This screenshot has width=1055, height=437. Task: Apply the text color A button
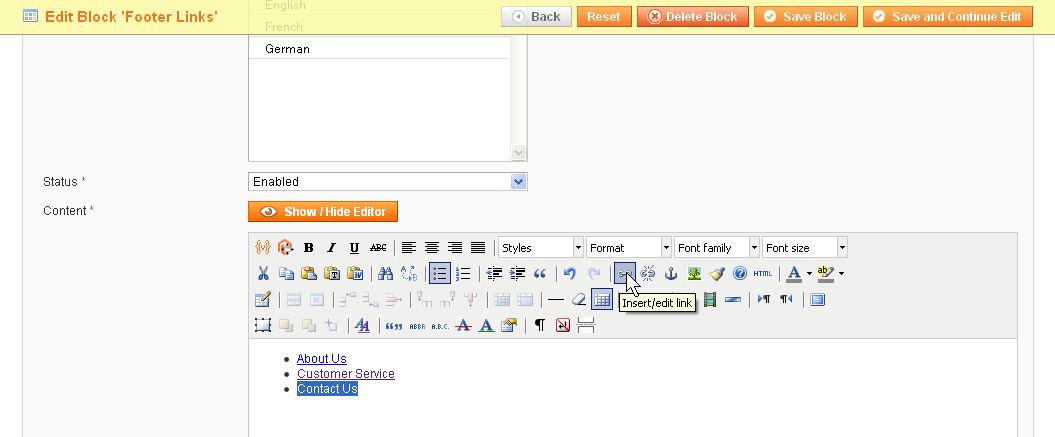point(794,273)
